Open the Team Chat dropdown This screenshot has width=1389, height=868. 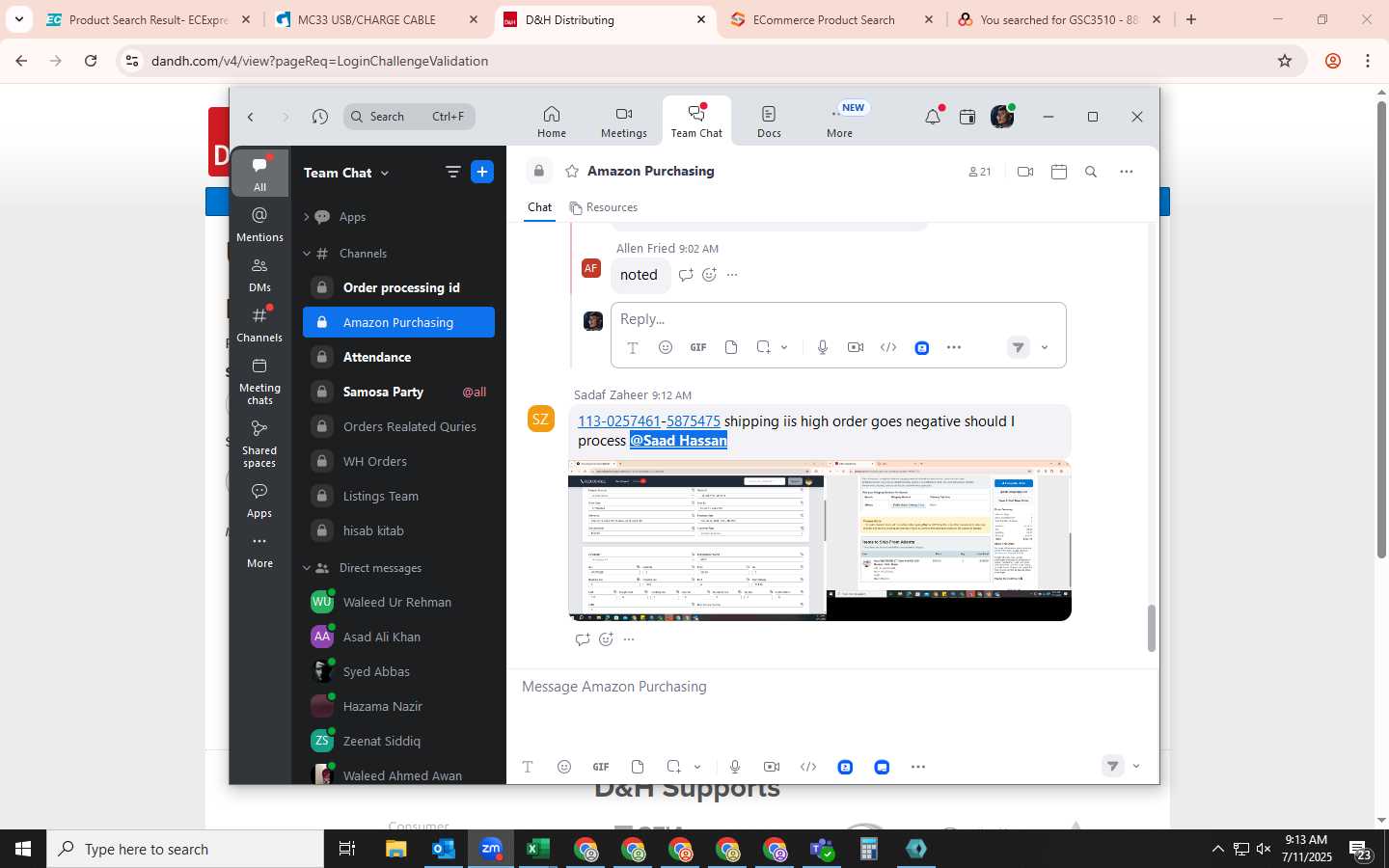tap(346, 173)
